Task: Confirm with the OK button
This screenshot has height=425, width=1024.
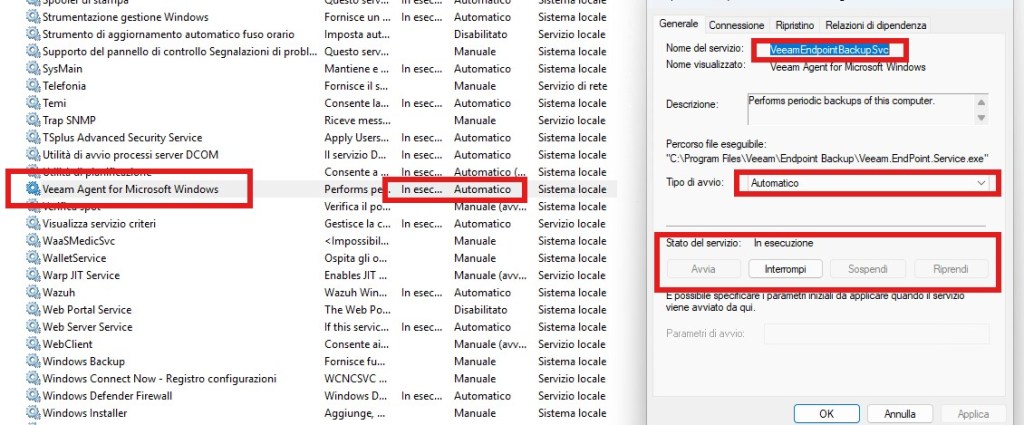Action: pyautogui.click(x=826, y=414)
